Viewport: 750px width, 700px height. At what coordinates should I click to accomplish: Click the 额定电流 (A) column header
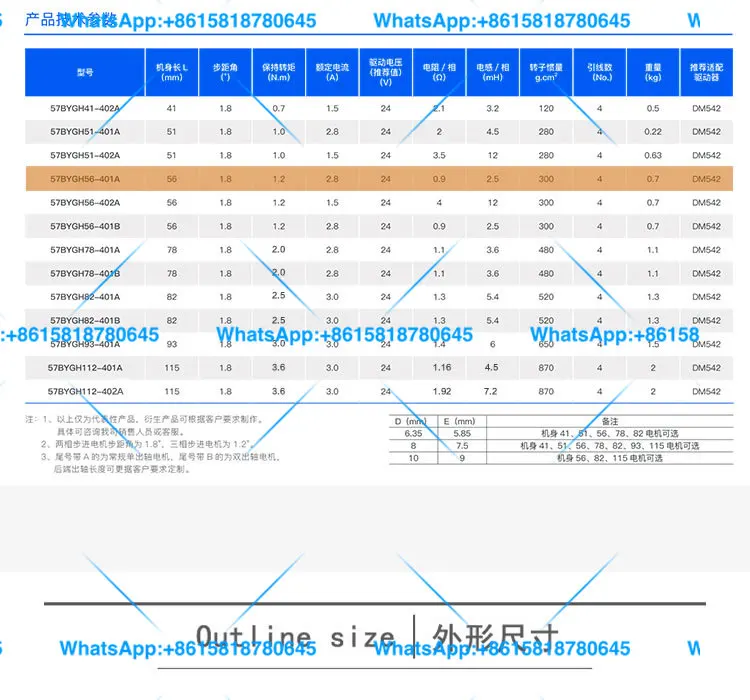pyautogui.click(x=332, y=72)
